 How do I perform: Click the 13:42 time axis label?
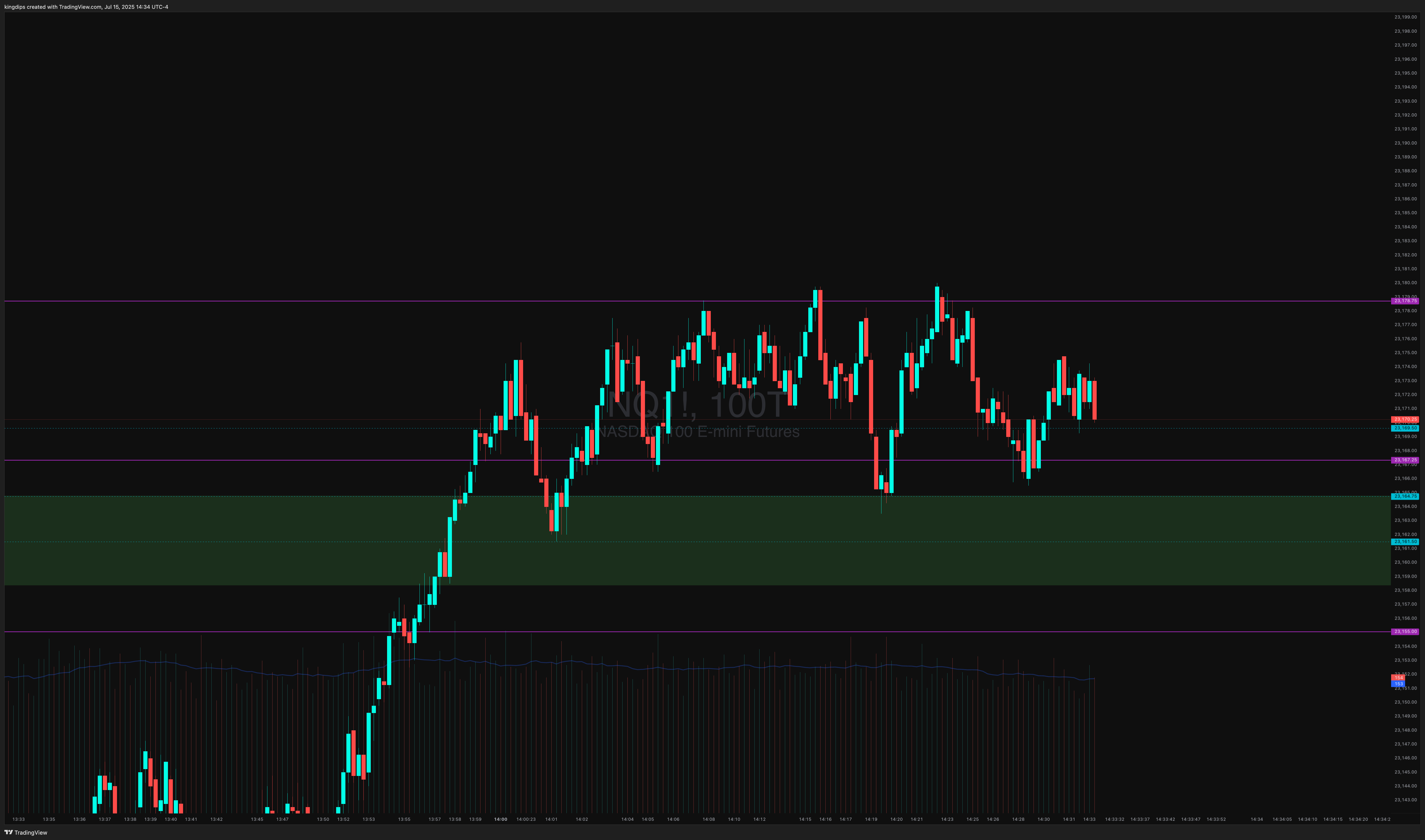216,819
